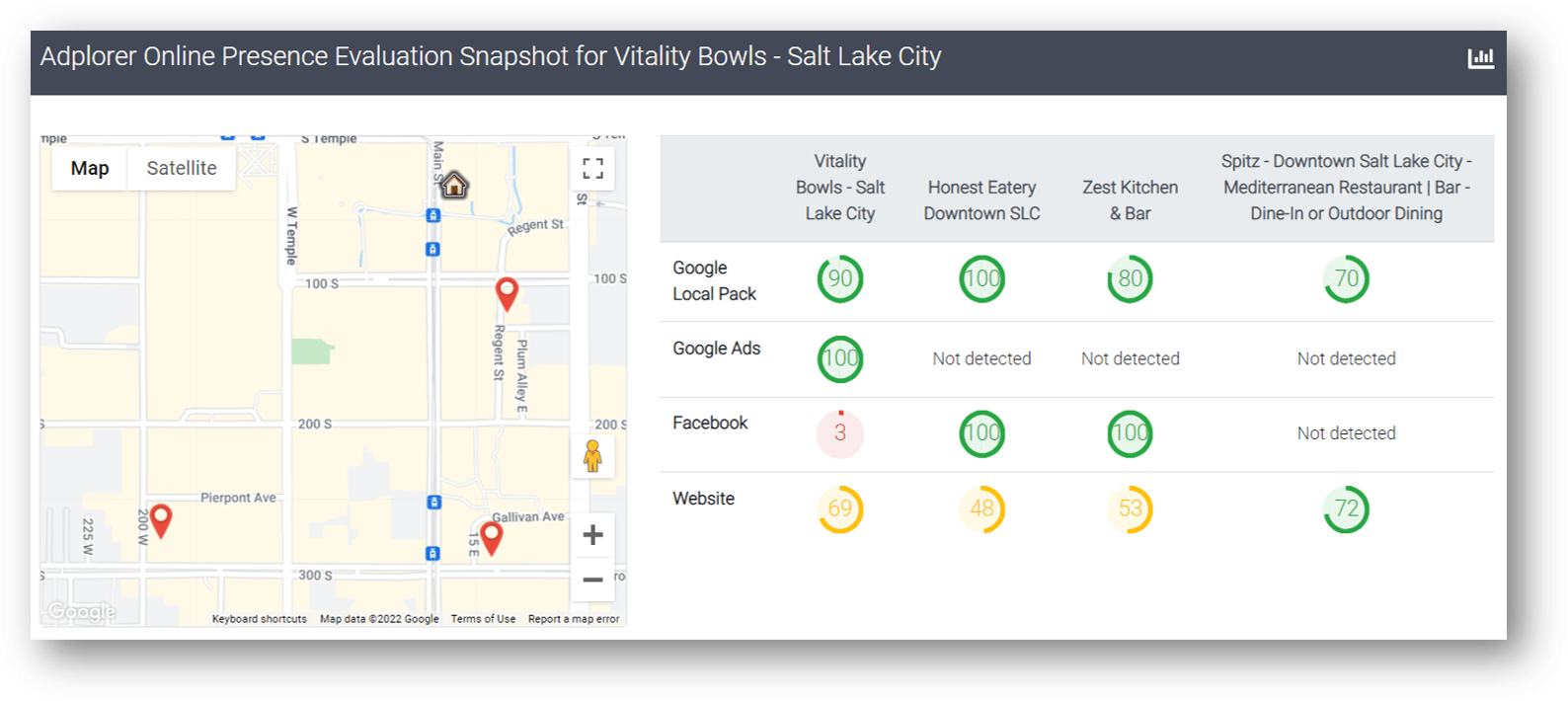This screenshot has width=1568, height=701.
Task: Click Spitz Website score 72
Action: point(1347,509)
